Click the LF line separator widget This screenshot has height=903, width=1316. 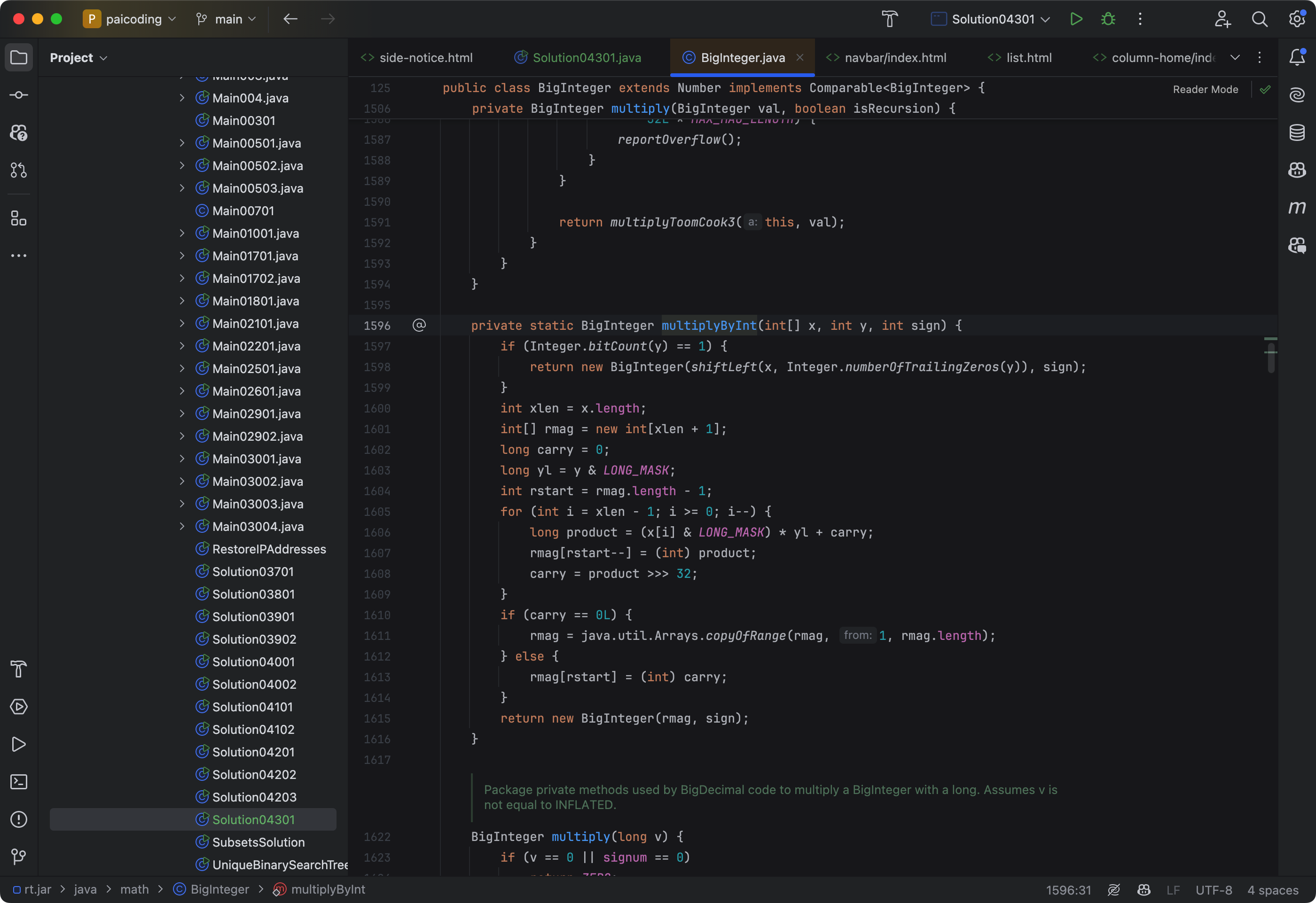coord(1173,890)
